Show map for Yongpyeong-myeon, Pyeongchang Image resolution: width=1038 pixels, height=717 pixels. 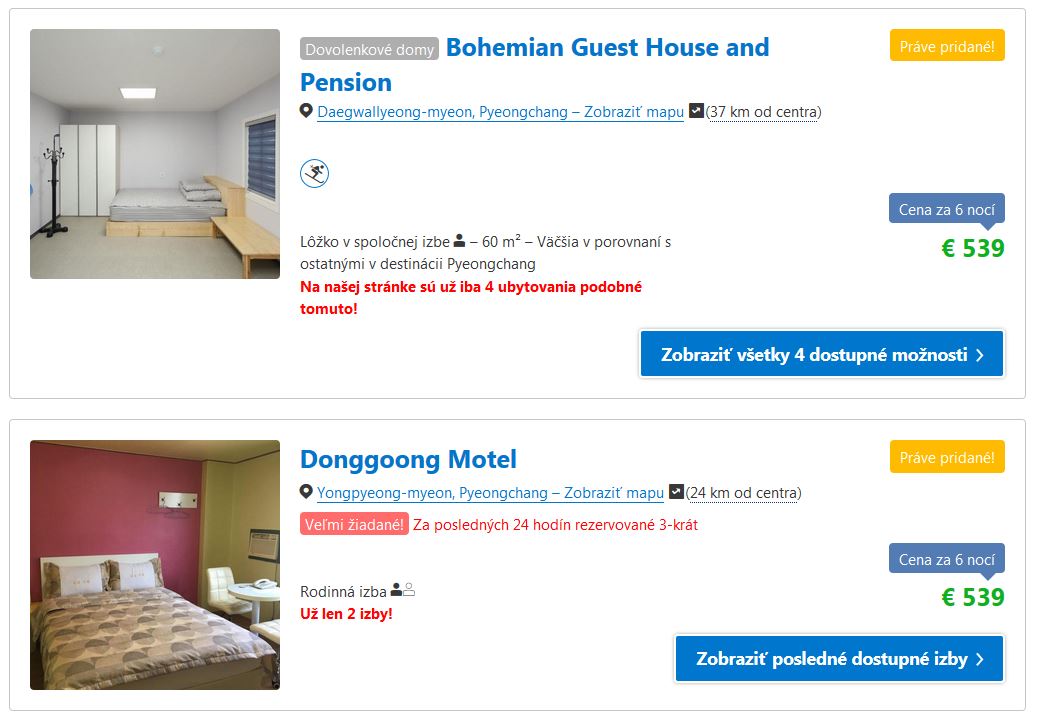(490, 493)
